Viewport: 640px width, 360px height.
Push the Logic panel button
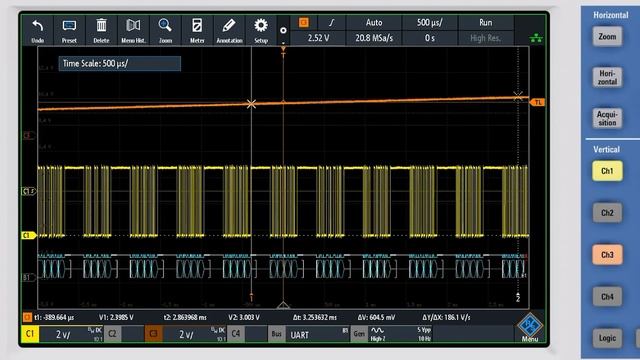click(607, 338)
